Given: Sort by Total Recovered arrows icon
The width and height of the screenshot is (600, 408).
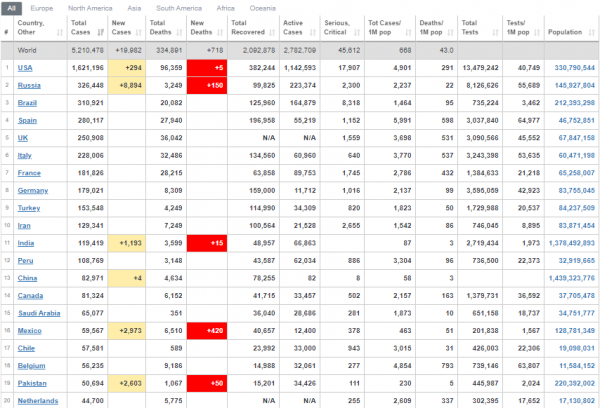Looking at the screenshot, I should (x=272, y=33).
